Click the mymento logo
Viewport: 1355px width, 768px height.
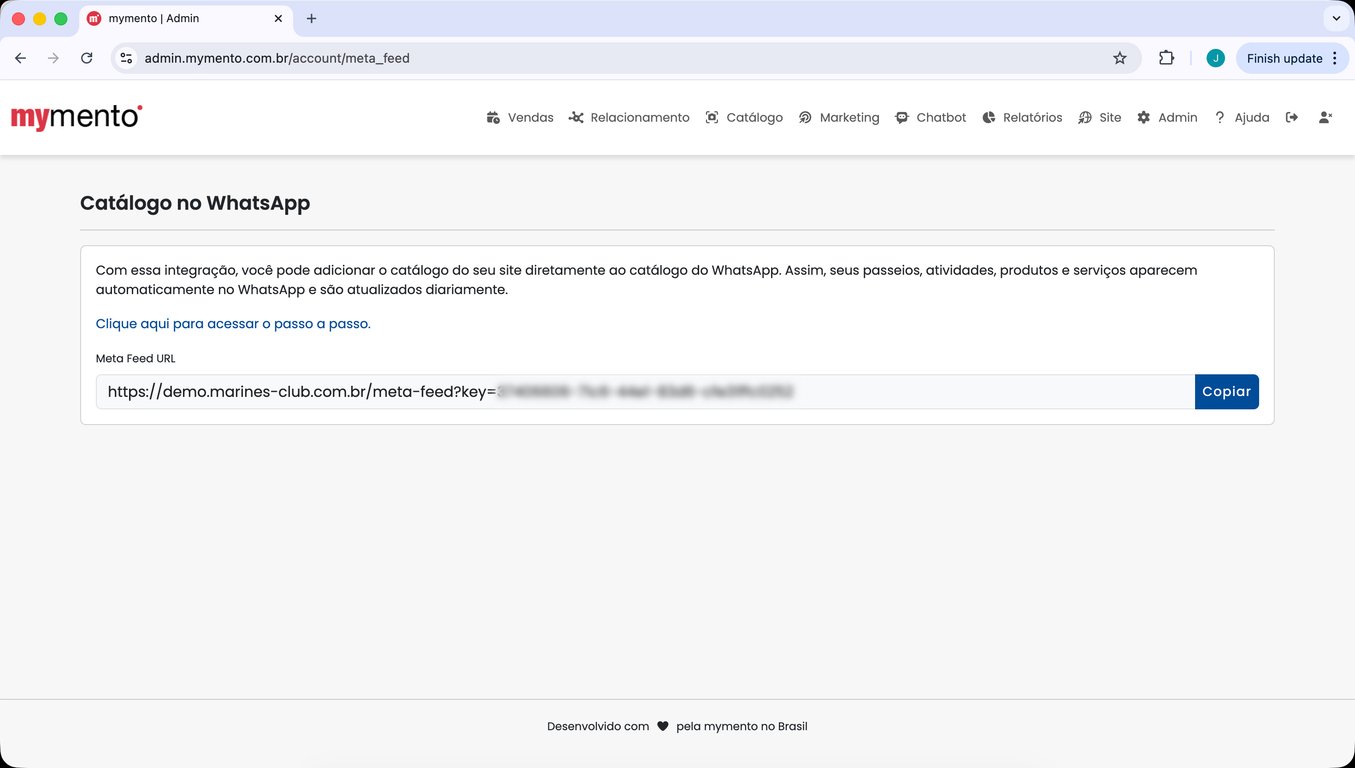click(x=76, y=117)
